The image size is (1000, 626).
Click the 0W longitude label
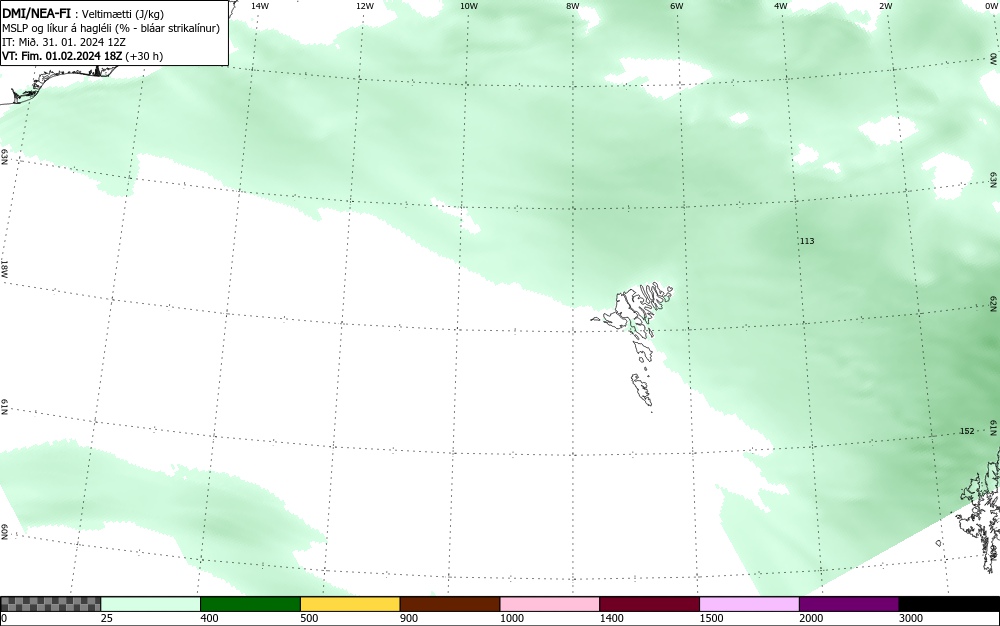click(990, 6)
